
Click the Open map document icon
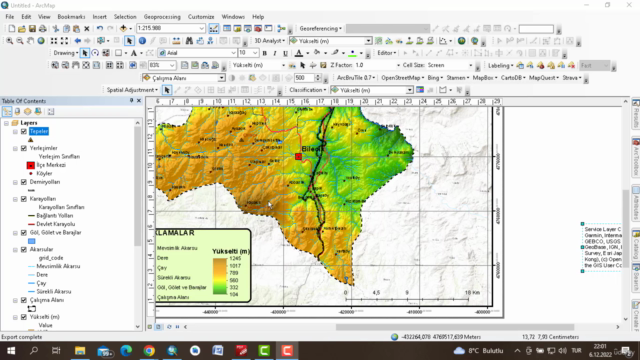(22, 29)
